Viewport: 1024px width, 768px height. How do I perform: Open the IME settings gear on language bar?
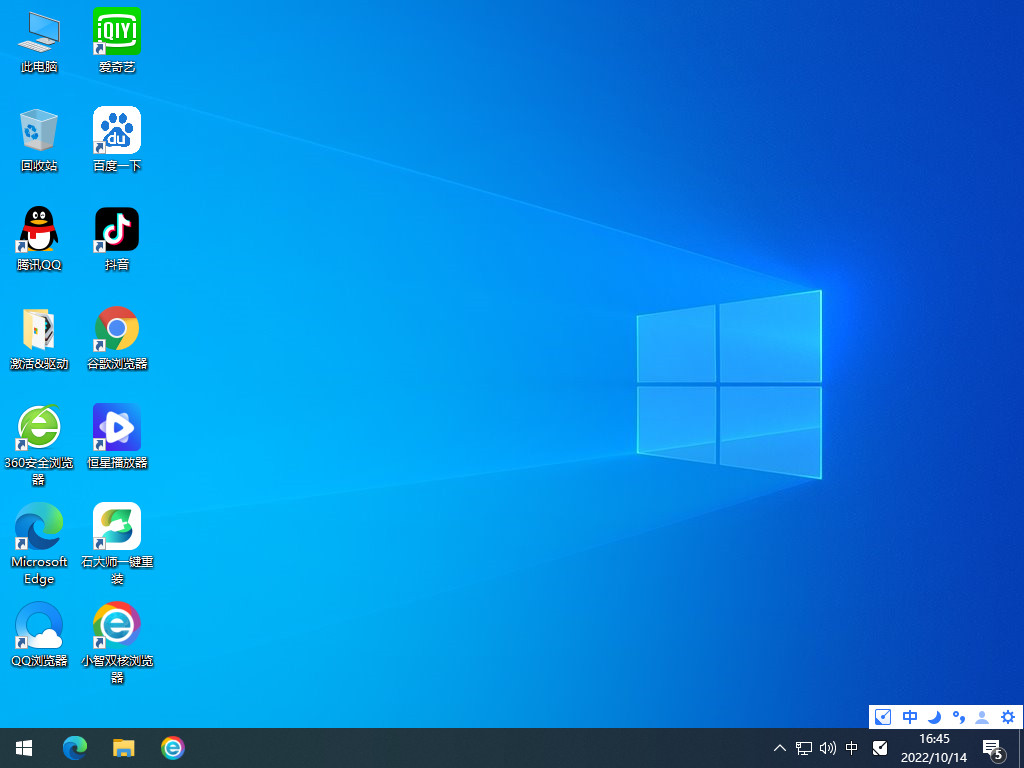coord(1007,717)
